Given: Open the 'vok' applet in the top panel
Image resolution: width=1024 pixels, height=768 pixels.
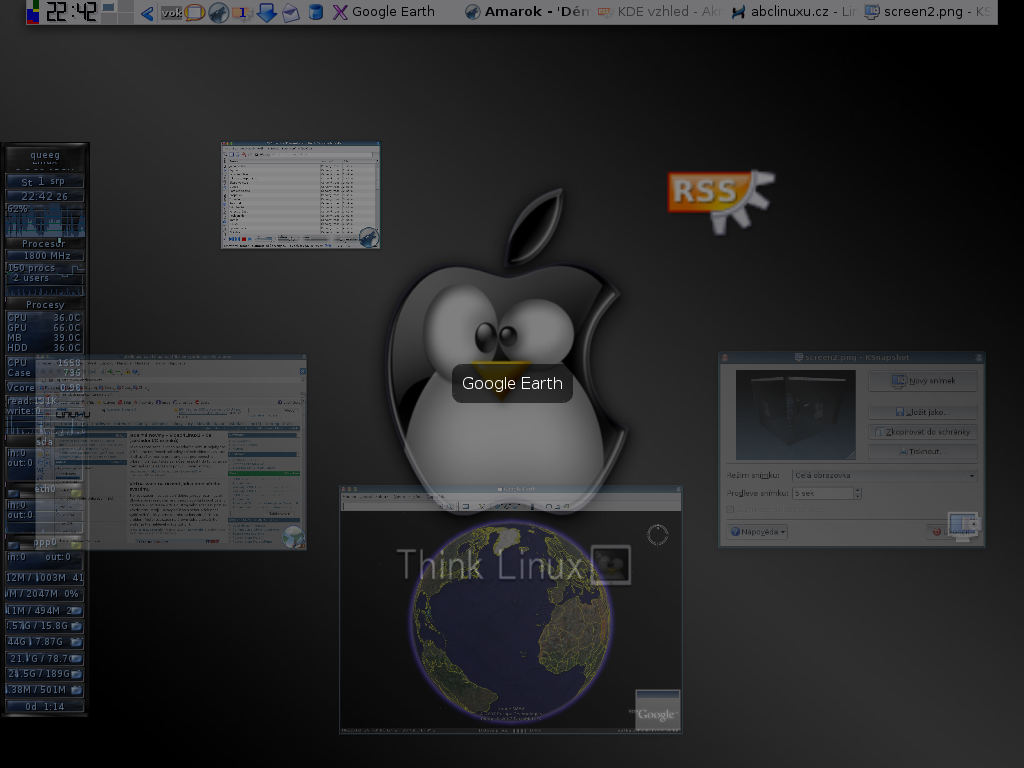Looking at the screenshot, I should coord(171,12).
